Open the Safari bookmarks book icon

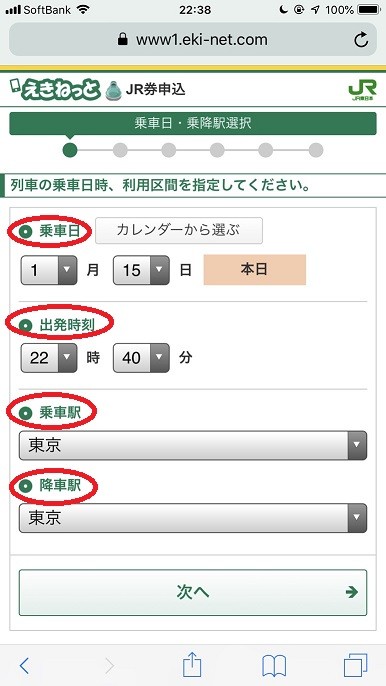click(x=274, y=665)
